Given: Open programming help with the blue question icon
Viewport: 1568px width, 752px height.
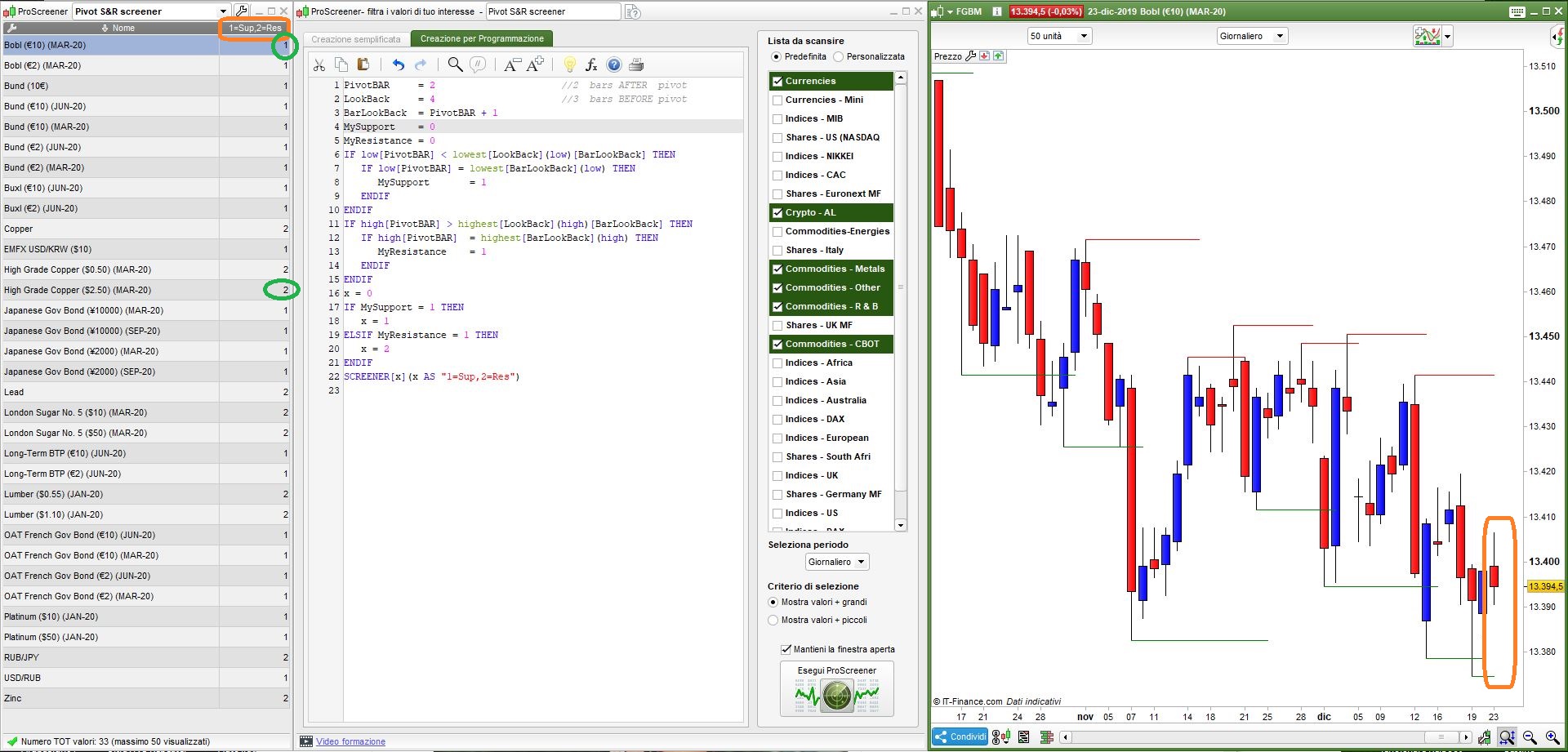Looking at the screenshot, I should 614,65.
